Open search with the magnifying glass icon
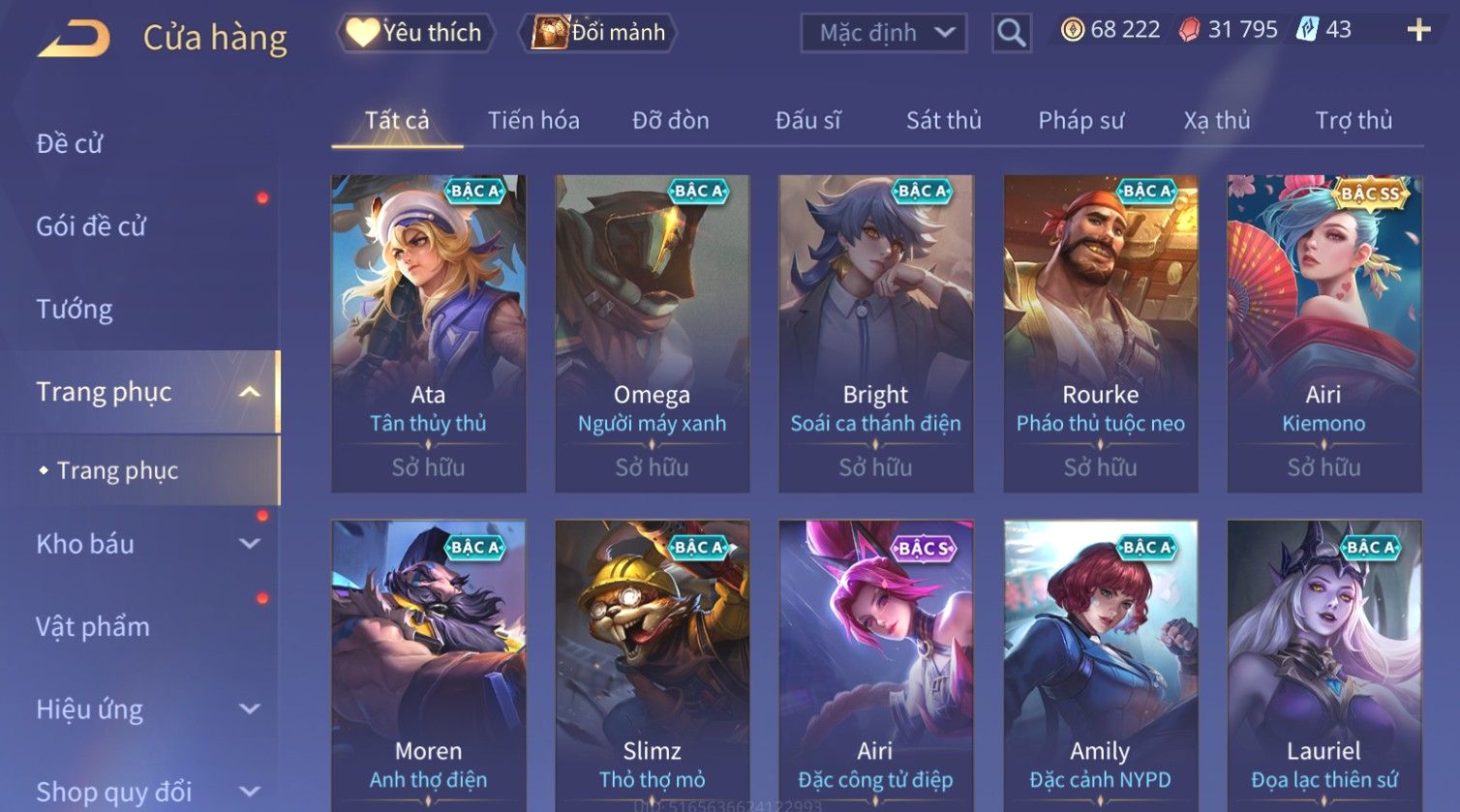The width and height of the screenshot is (1460, 812). [1012, 33]
